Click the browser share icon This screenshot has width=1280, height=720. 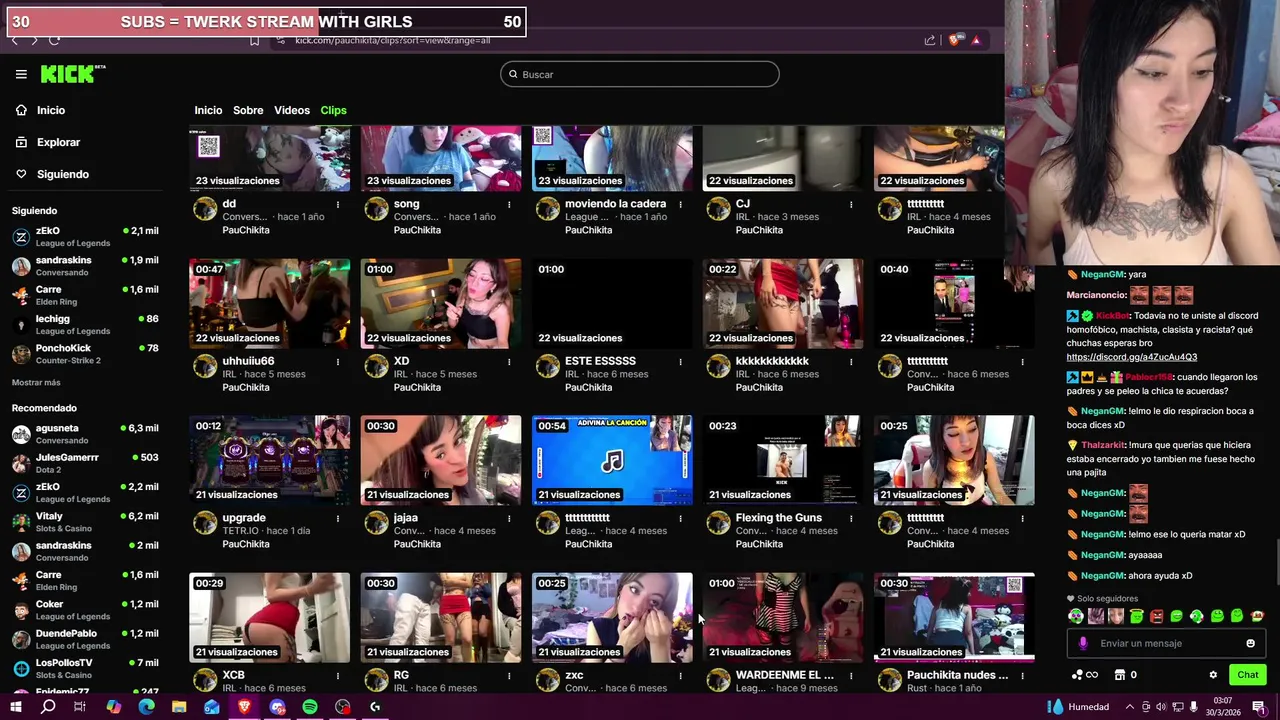tap(930, 40)
